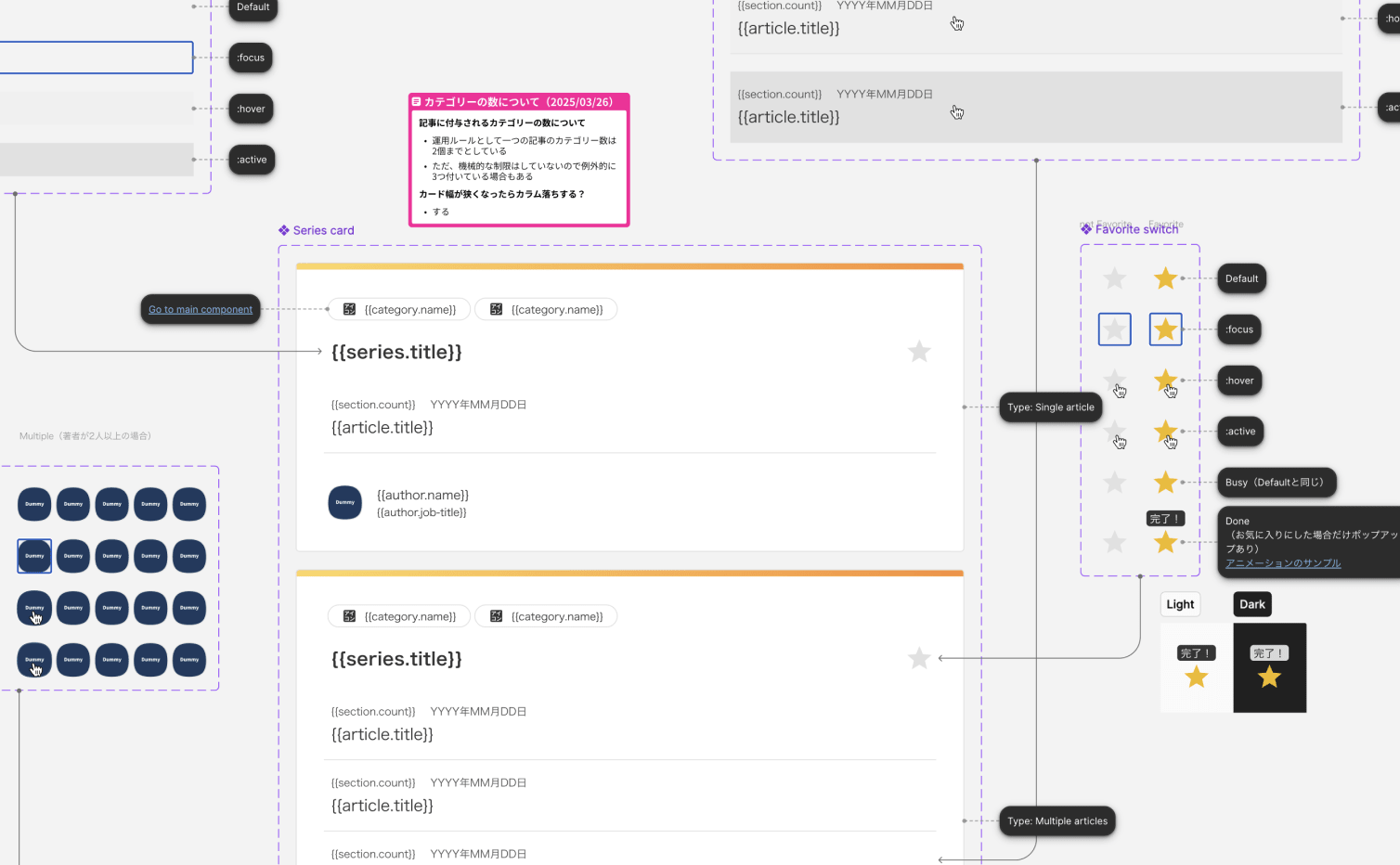Click the favorite star beside the second series title
The image size is (1400, 865).
click(919, 658)
